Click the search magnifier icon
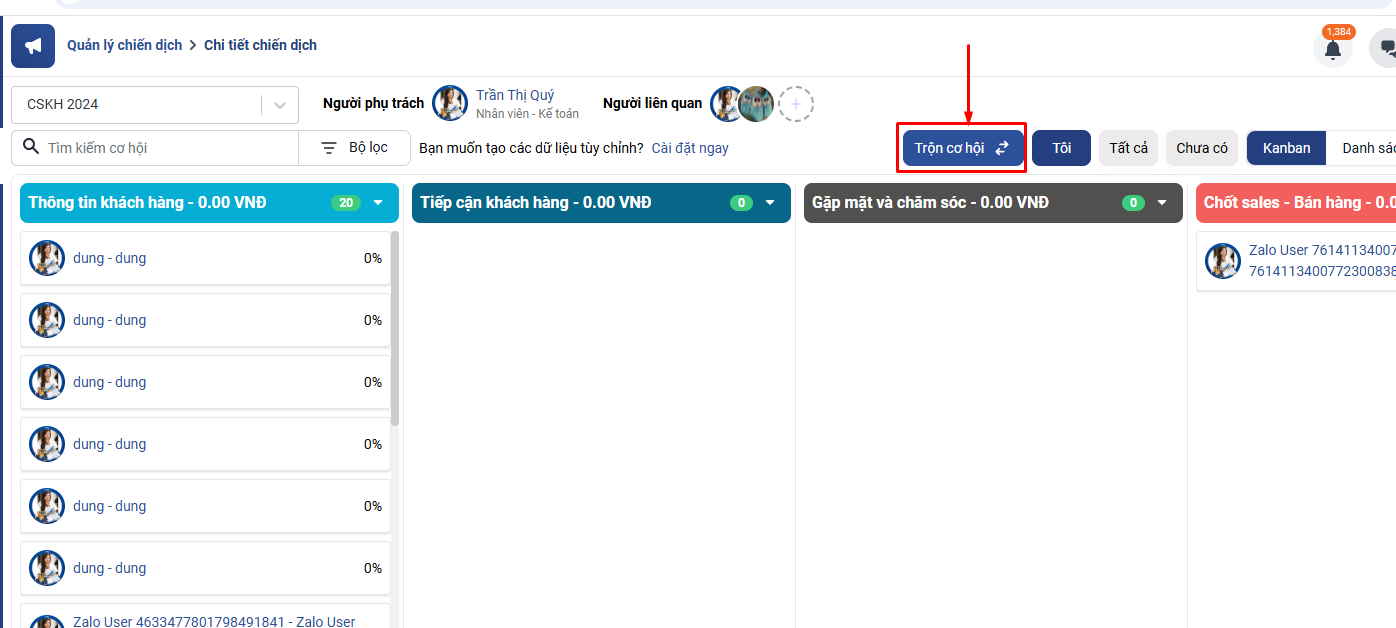Screen dimensions: 1396x628 click(x=31, y=148)
